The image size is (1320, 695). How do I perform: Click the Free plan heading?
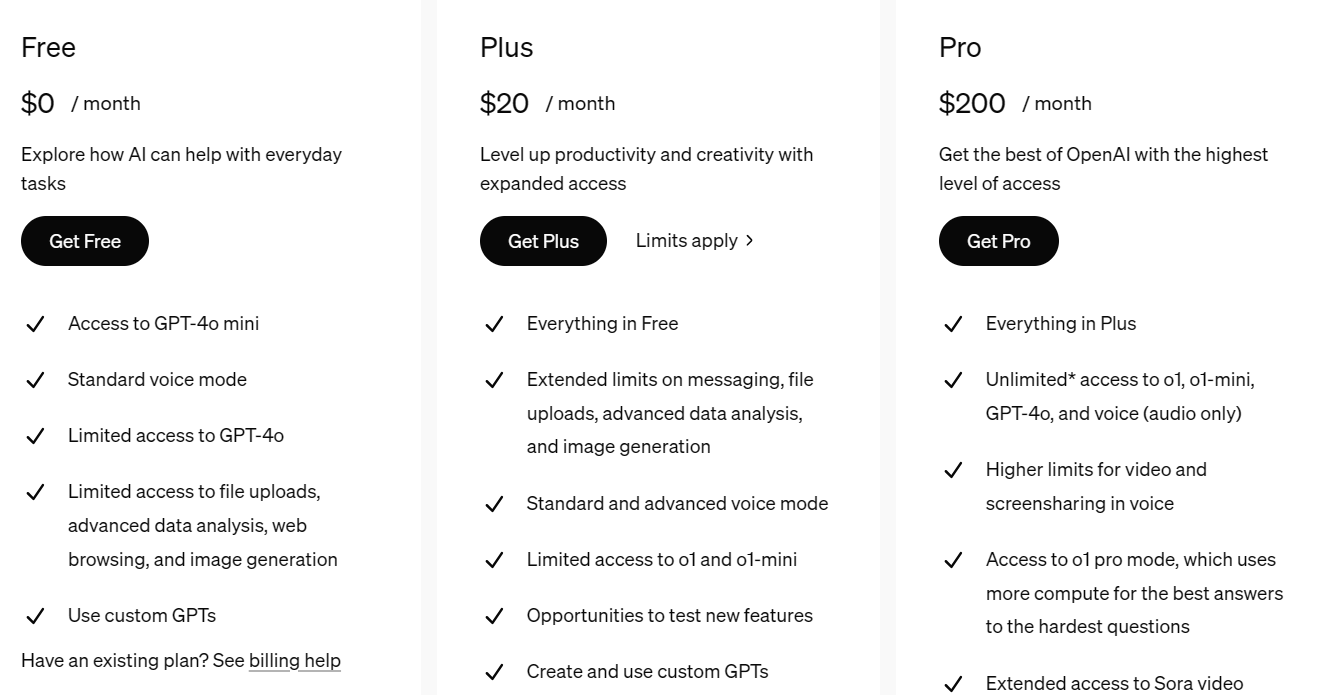pos(48,47)
